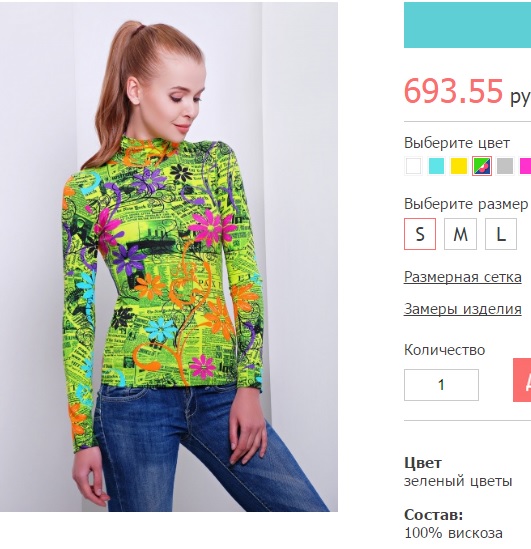Choose size M
Viewport: 531px width, 549px height.
pos(460,234)
